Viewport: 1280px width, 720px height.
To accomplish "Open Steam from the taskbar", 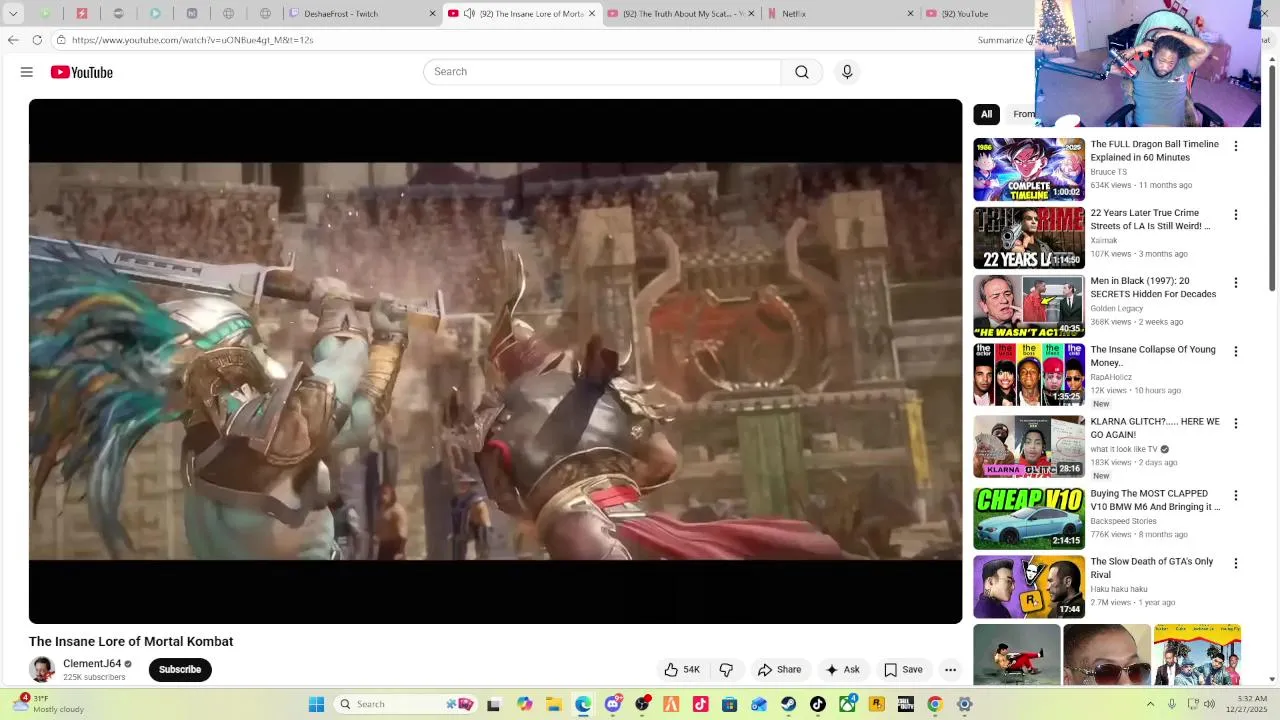I will coord(789,704).
